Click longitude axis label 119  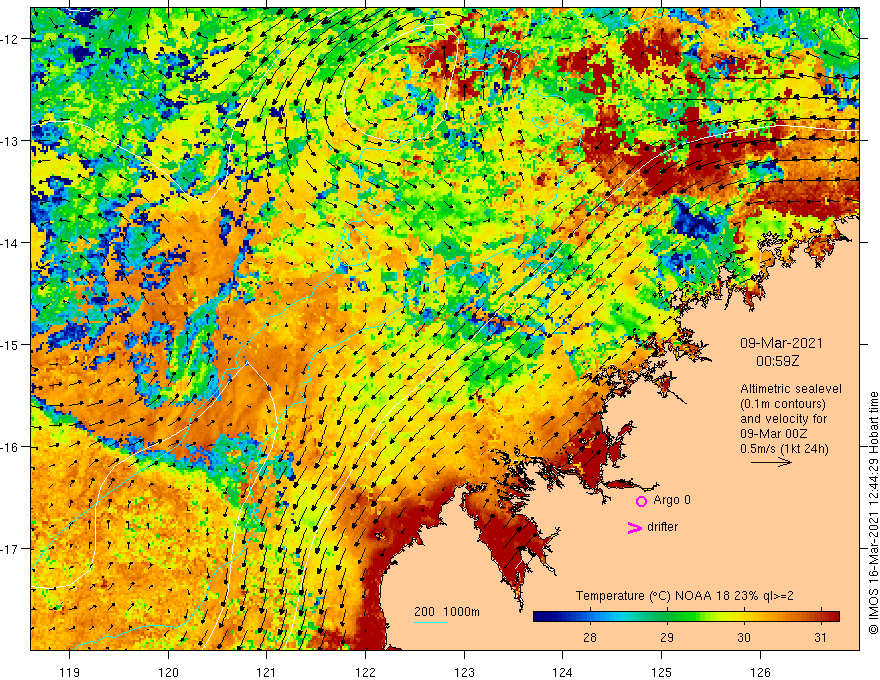[70, 672]
